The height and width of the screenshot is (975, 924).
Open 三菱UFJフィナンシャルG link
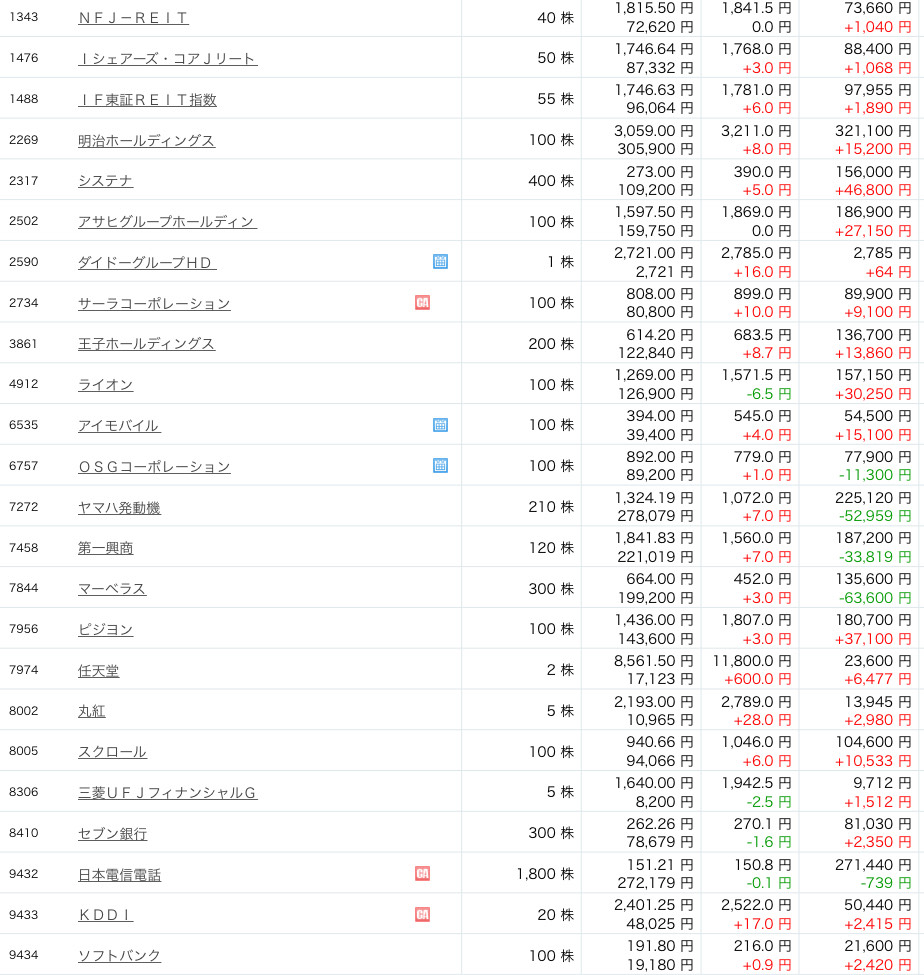point(167,793)
